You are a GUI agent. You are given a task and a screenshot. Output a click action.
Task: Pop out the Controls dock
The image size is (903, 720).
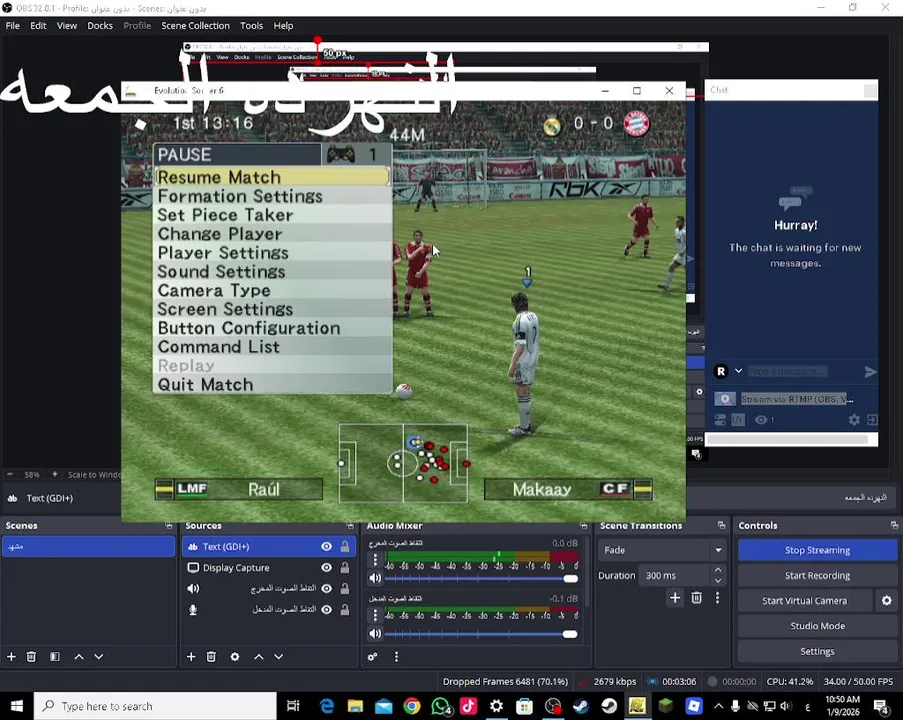click(894, 525)
